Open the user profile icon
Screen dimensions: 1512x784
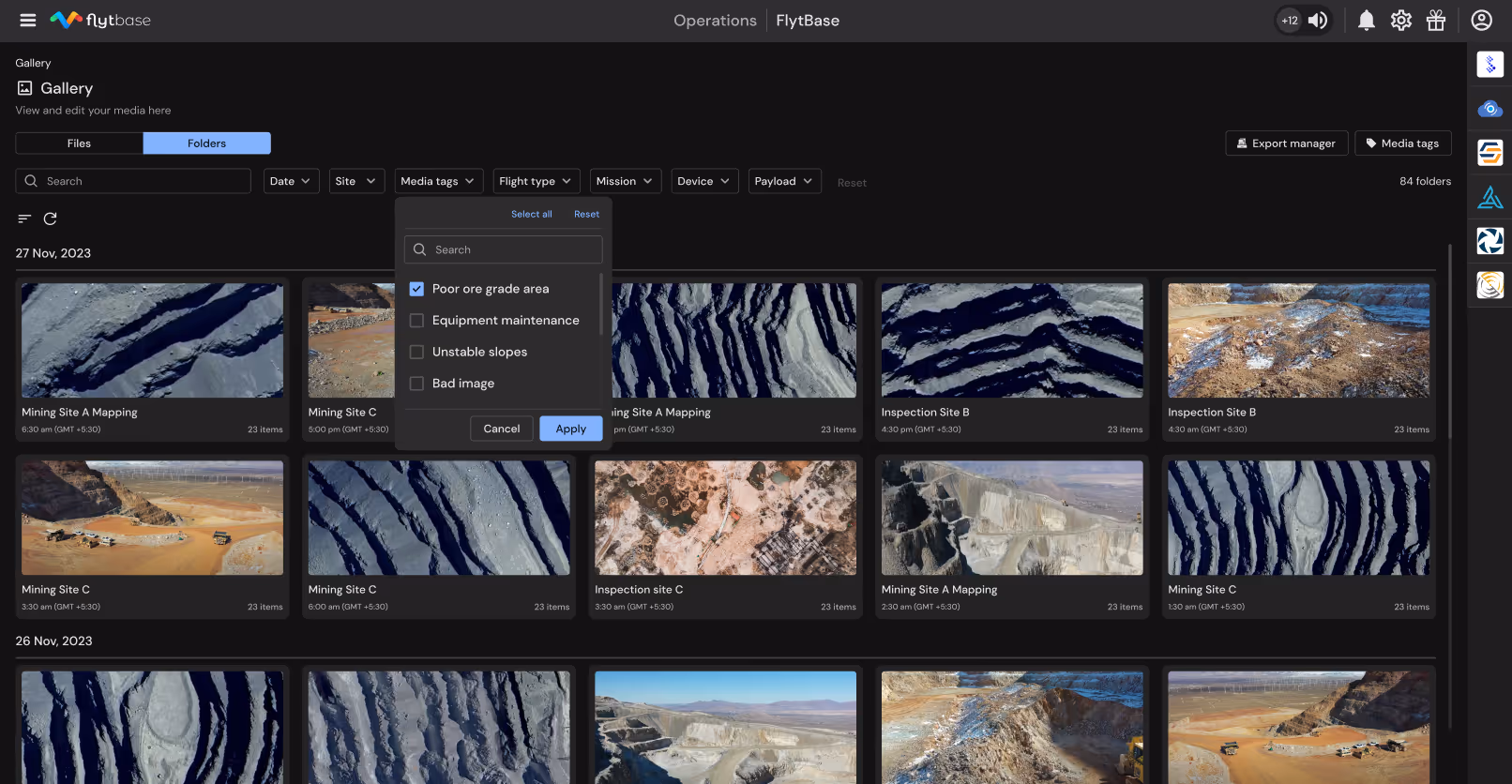click(1481, 21)
